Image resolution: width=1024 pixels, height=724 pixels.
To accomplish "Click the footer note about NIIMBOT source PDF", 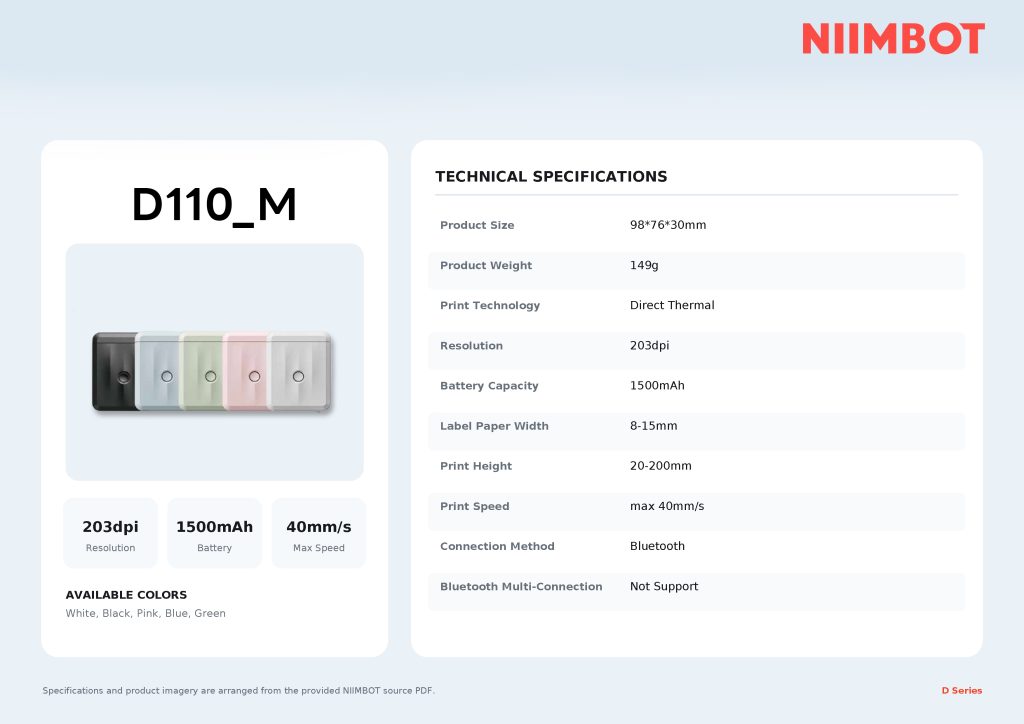I will point(238,691).
